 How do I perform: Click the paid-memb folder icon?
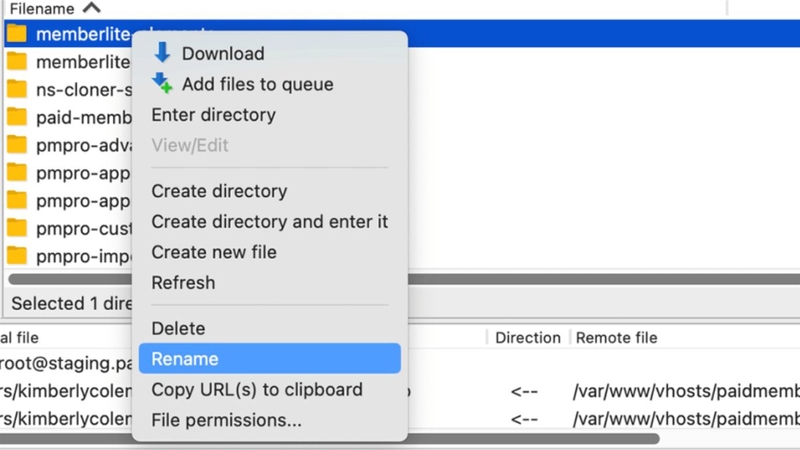17,117
